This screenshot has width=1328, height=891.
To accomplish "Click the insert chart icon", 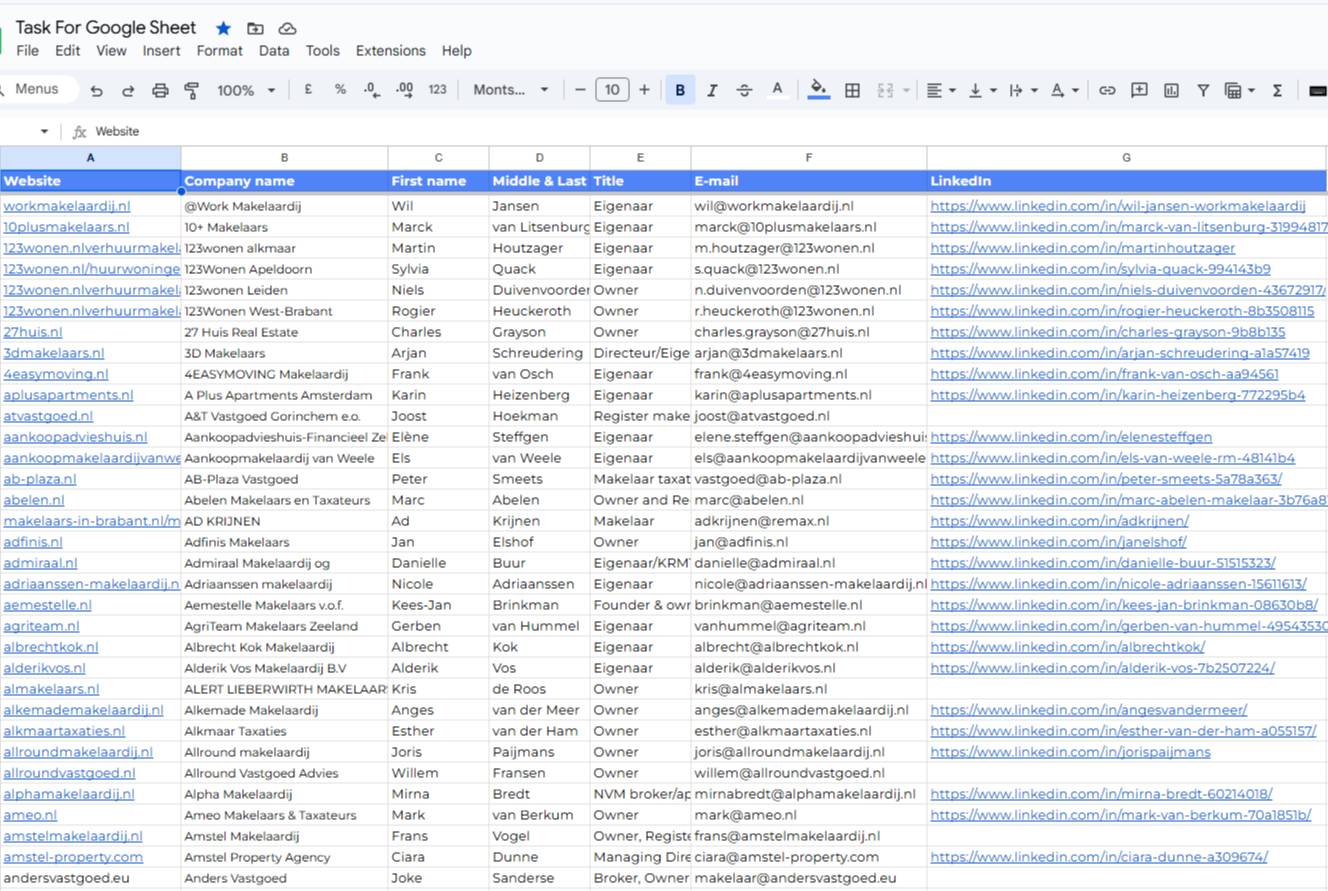I will click(1171, 90).
